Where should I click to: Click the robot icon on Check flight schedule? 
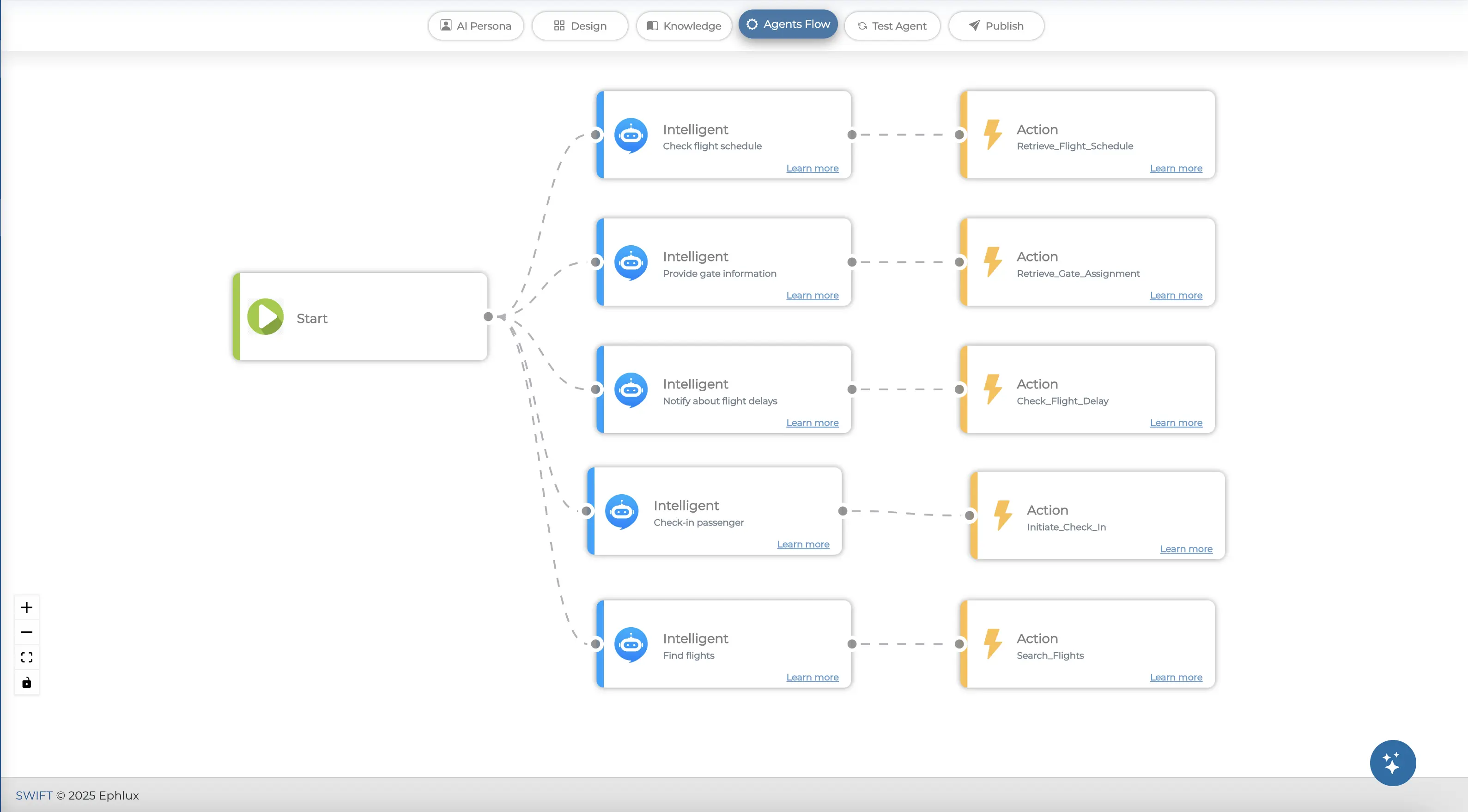coord(630,136)
